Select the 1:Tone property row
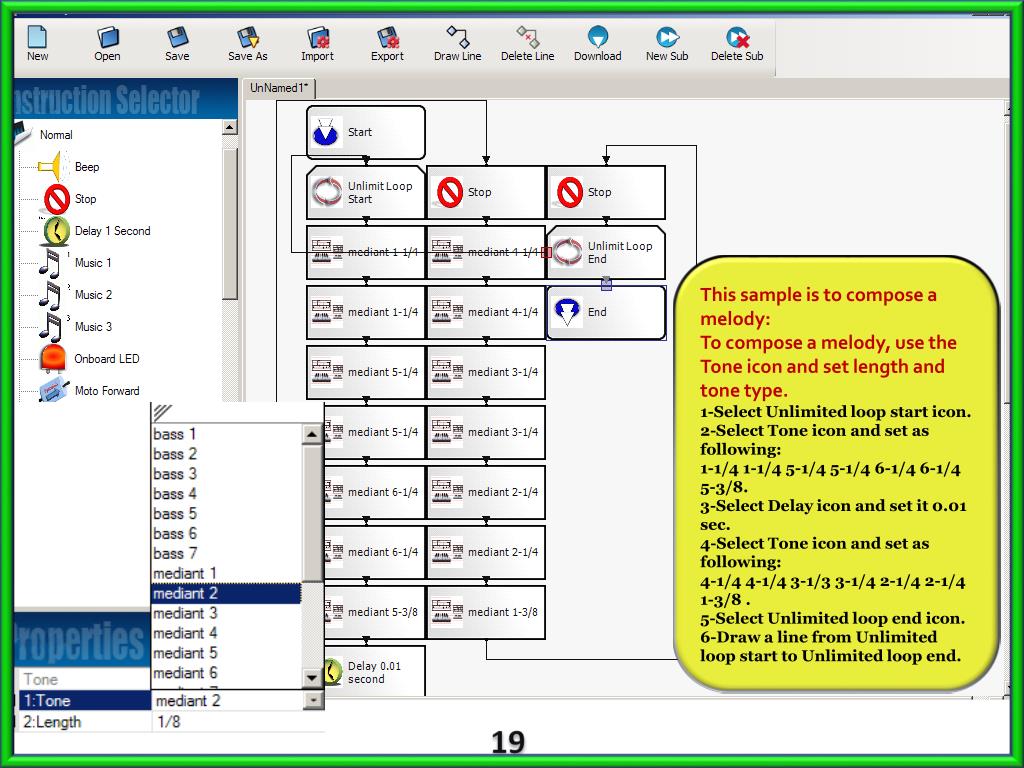The image size is (1024, 768). (84, 701)
